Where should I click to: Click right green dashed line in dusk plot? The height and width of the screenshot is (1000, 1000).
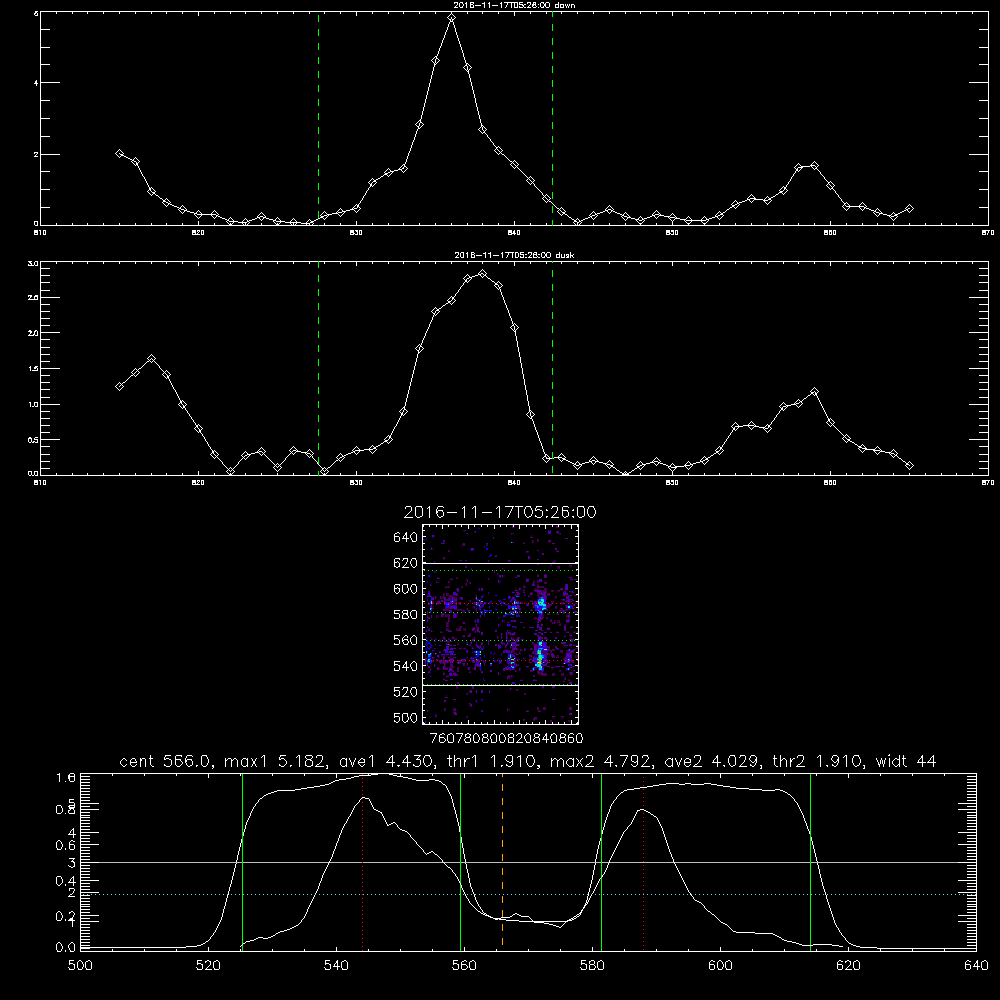[x=552, y=368]
